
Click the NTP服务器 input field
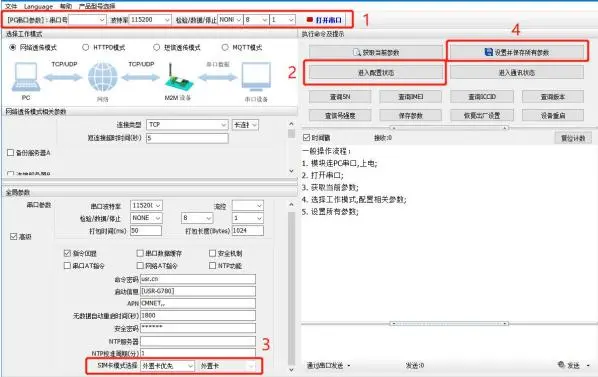(198, 341)
